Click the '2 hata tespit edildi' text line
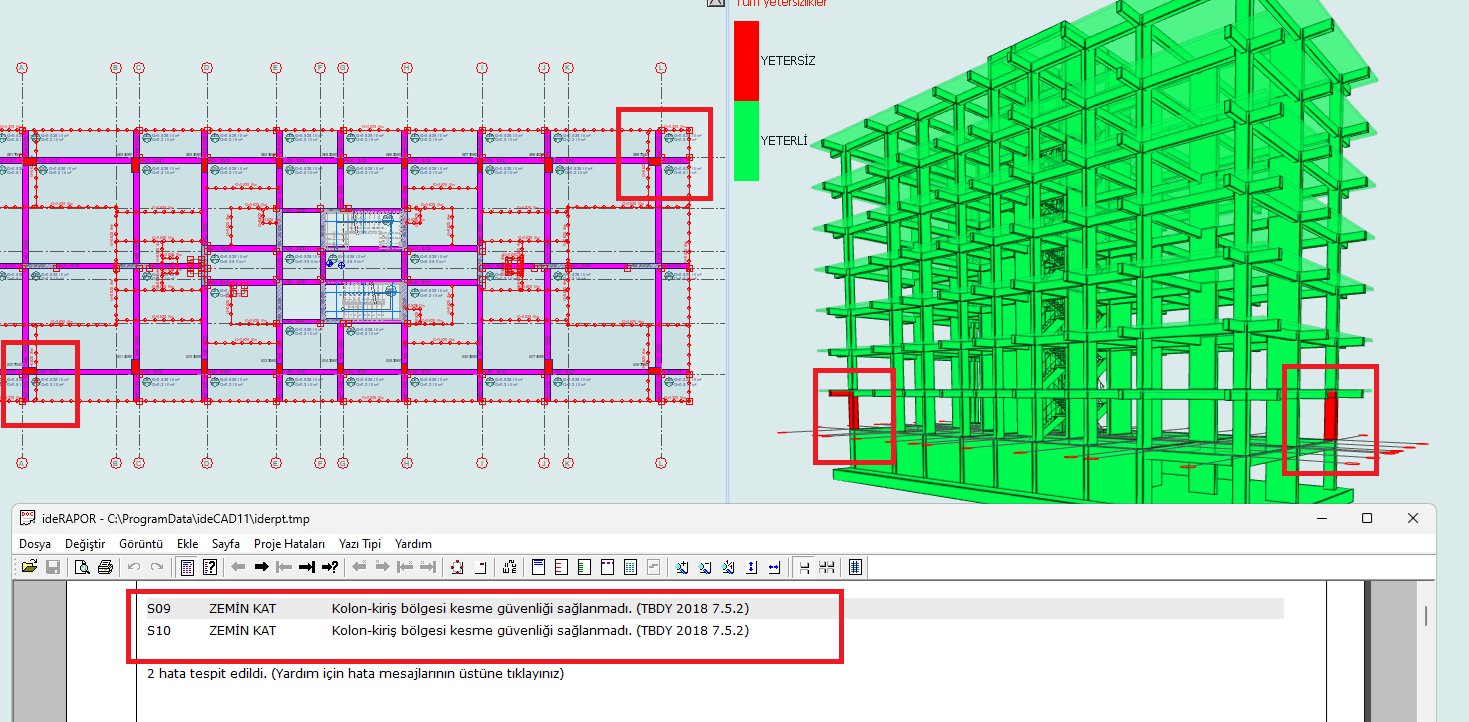Viewport: 1469px width, 722px height. (355, 674)
